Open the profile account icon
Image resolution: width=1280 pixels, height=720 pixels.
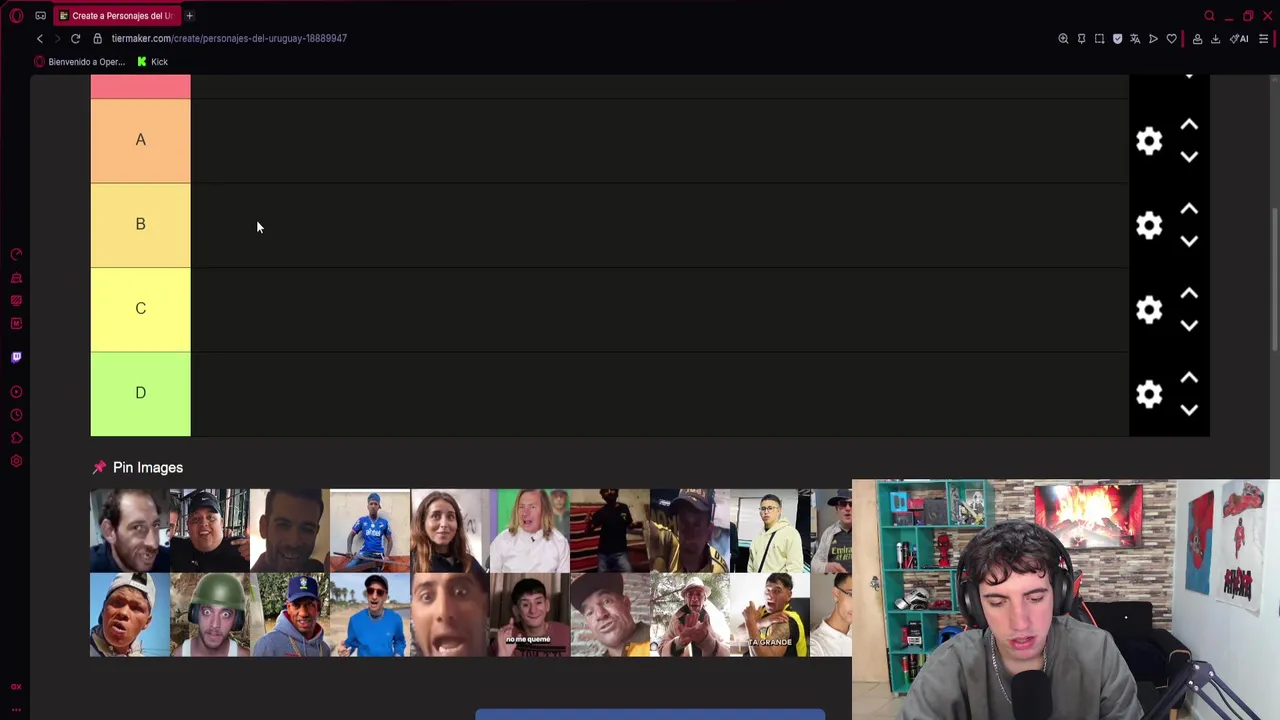point(1197,39)
